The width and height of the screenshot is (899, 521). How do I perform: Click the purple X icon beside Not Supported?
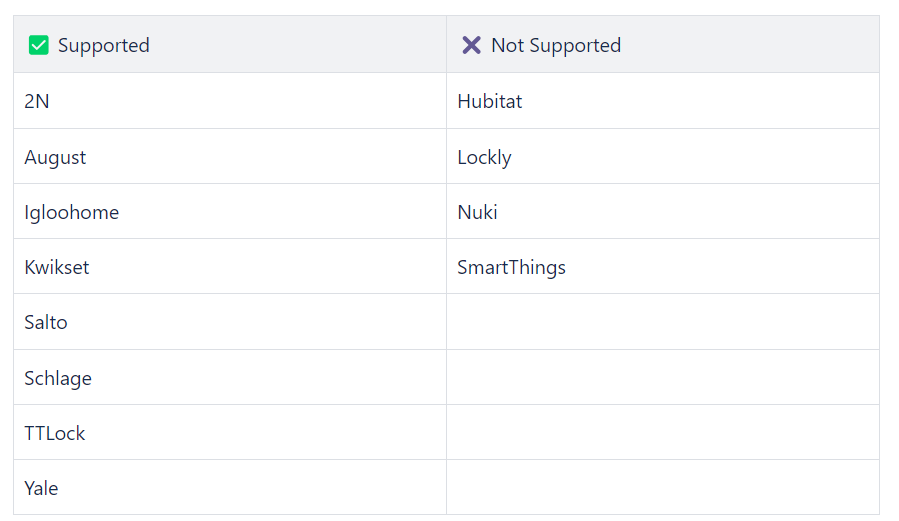click(471, 45)
